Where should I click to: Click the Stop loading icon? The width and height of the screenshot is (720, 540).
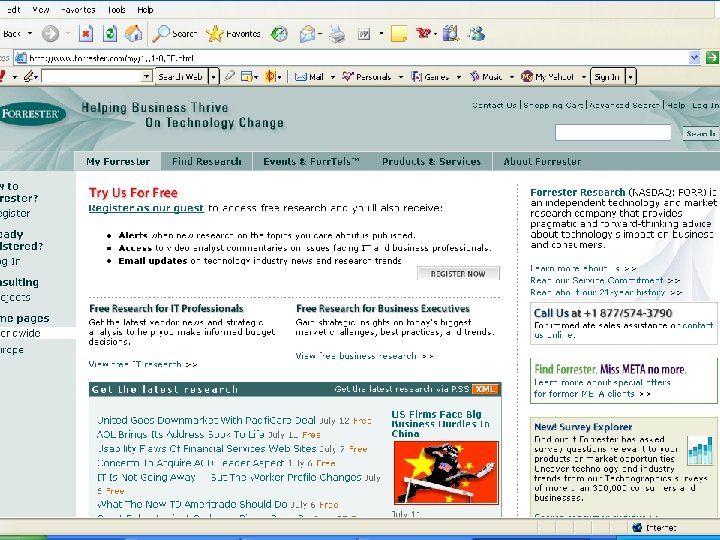pos(86,34)
